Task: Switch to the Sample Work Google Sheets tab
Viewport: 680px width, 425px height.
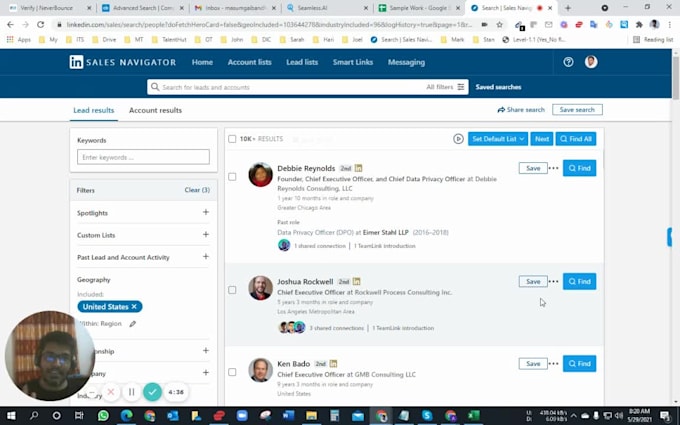Action: (x=418, y=8)
